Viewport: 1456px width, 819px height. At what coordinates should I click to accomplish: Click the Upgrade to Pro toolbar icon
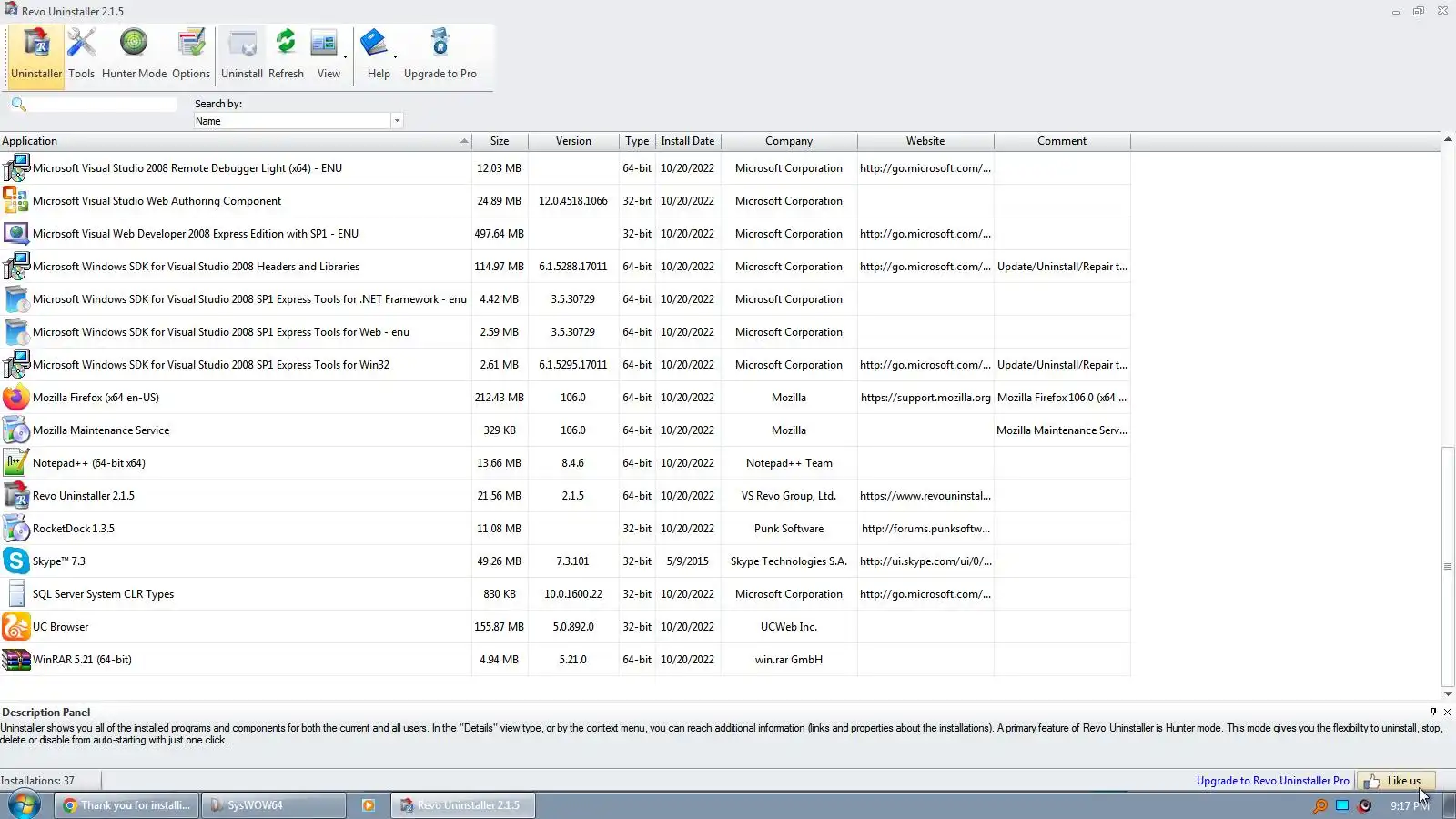point(440,56)
